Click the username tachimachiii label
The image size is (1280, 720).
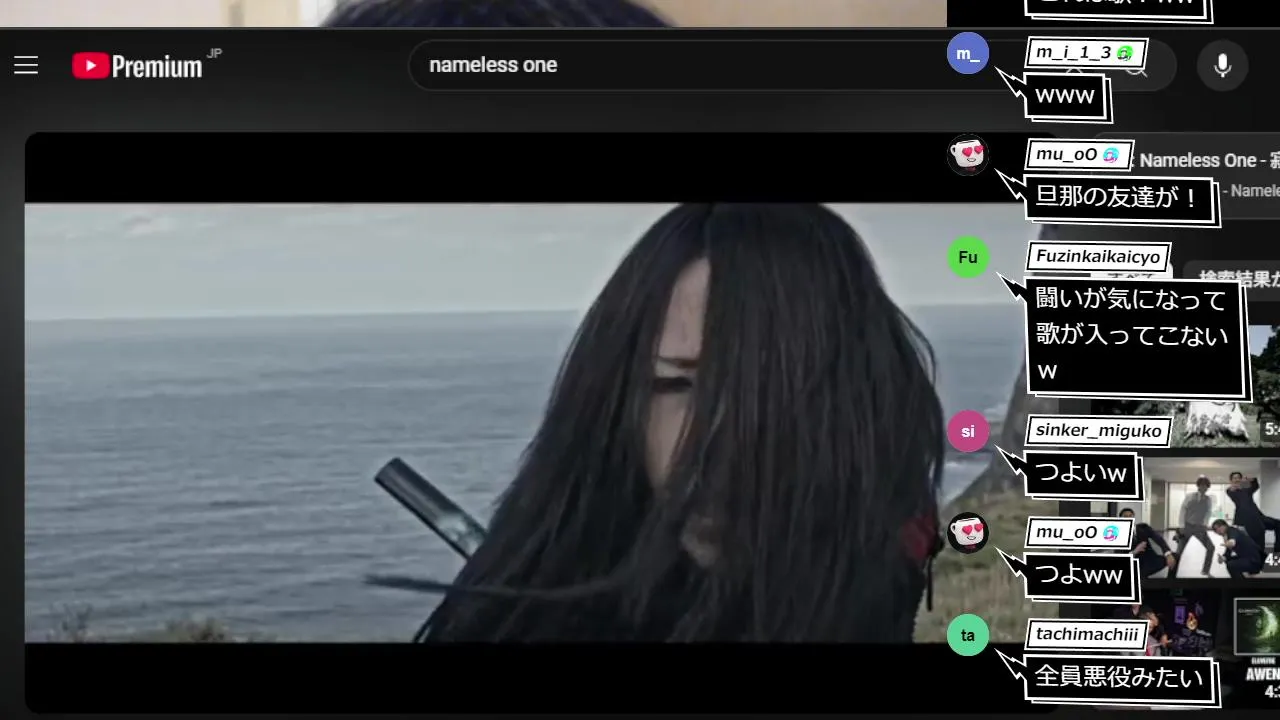tap(1087, 635)
